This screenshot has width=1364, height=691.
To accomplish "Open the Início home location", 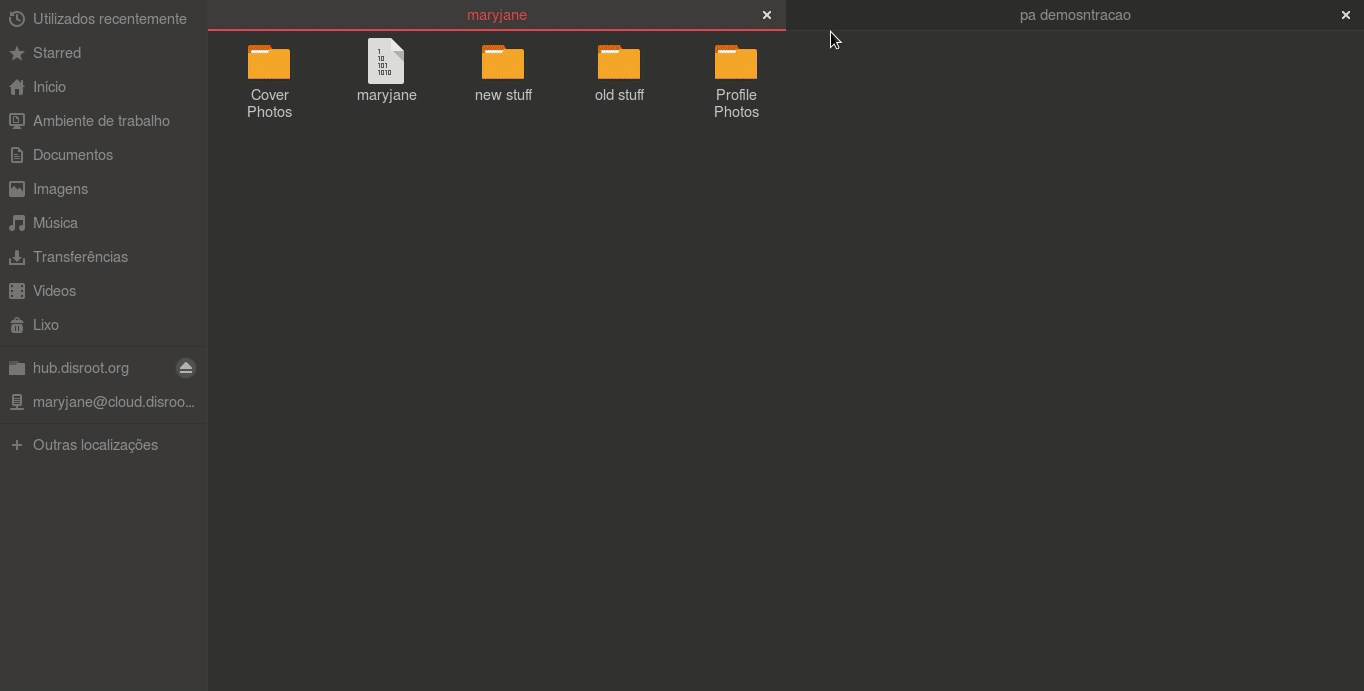I will [x=49, y=87].
